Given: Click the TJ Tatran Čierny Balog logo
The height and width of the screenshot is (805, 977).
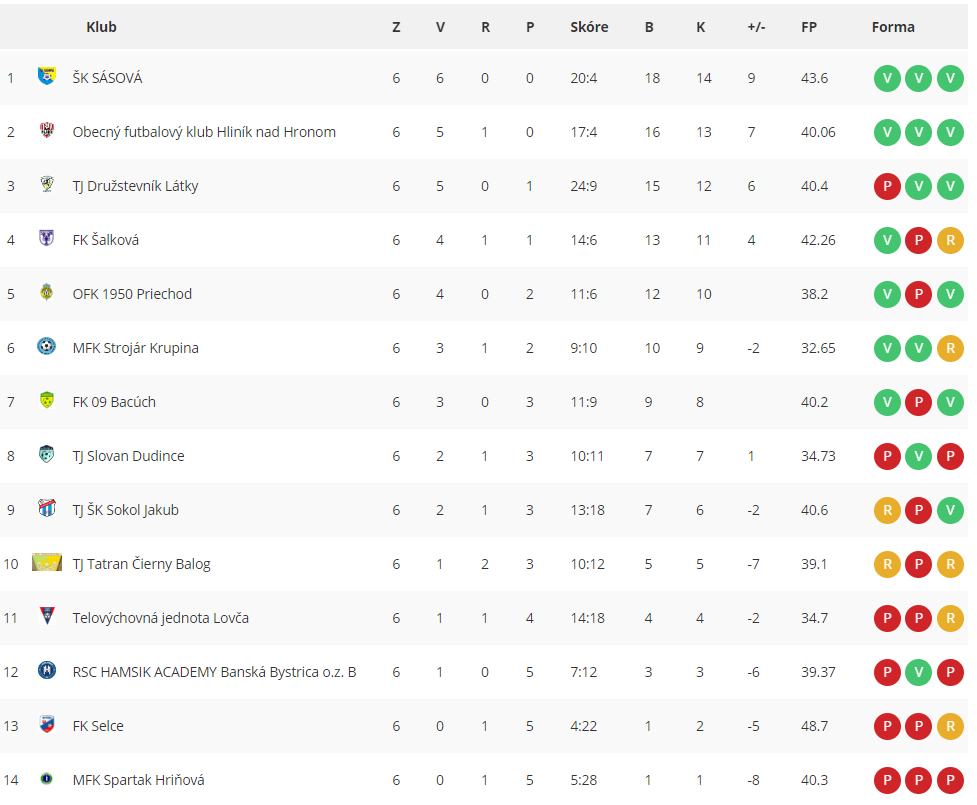Looking at the screenshot, I should [47, 562].
